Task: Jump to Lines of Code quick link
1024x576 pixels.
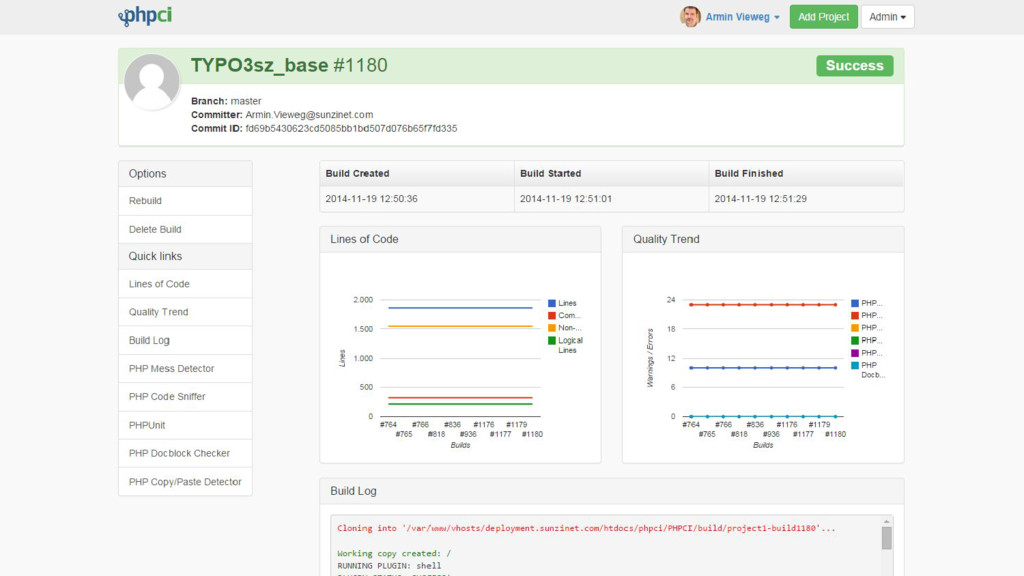Action: click(185, 284)
